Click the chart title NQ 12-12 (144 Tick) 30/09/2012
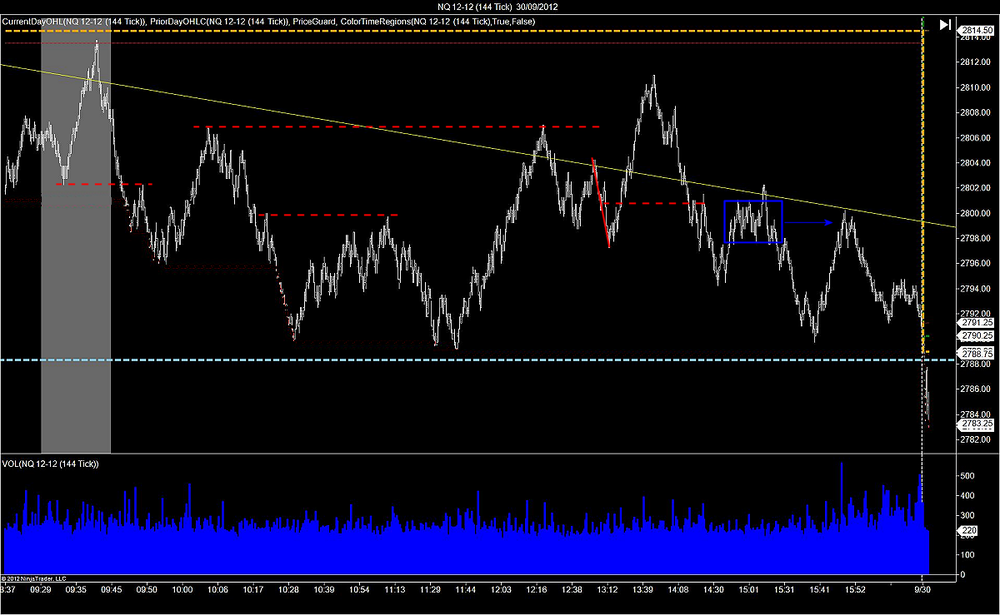 (x=497, y=7)
